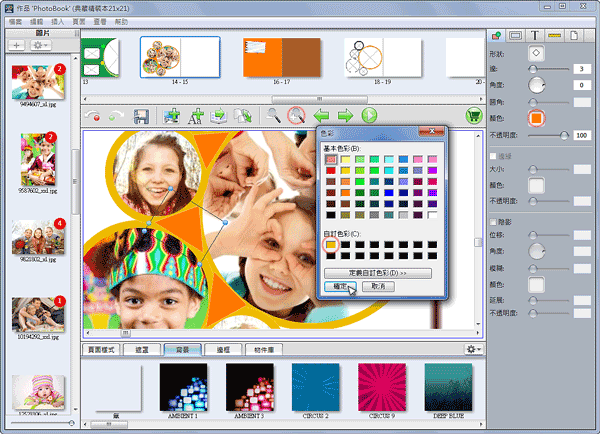Select the yellow custom color swatch
600x434 pixels.
(x=331, y=245)
